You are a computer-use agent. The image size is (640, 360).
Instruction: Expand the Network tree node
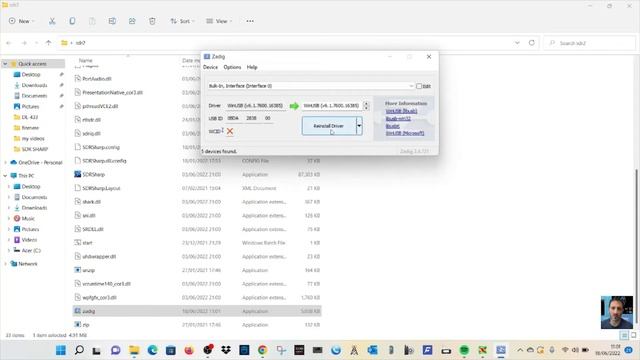pos(5,264)
